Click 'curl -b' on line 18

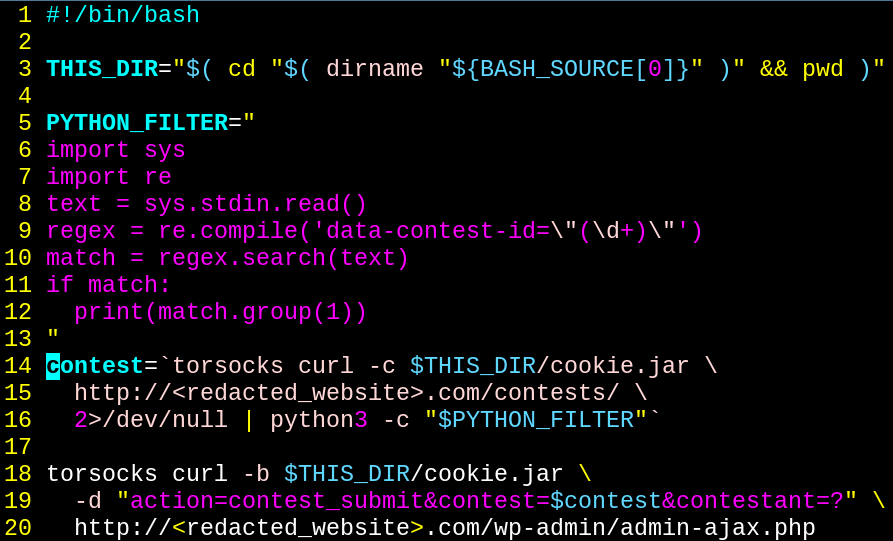[x=221, y=474]
